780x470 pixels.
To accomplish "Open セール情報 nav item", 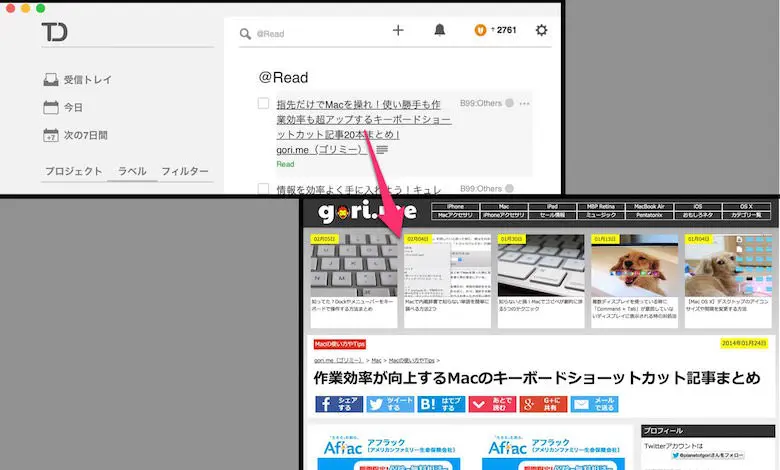I will tap(552, 215).
